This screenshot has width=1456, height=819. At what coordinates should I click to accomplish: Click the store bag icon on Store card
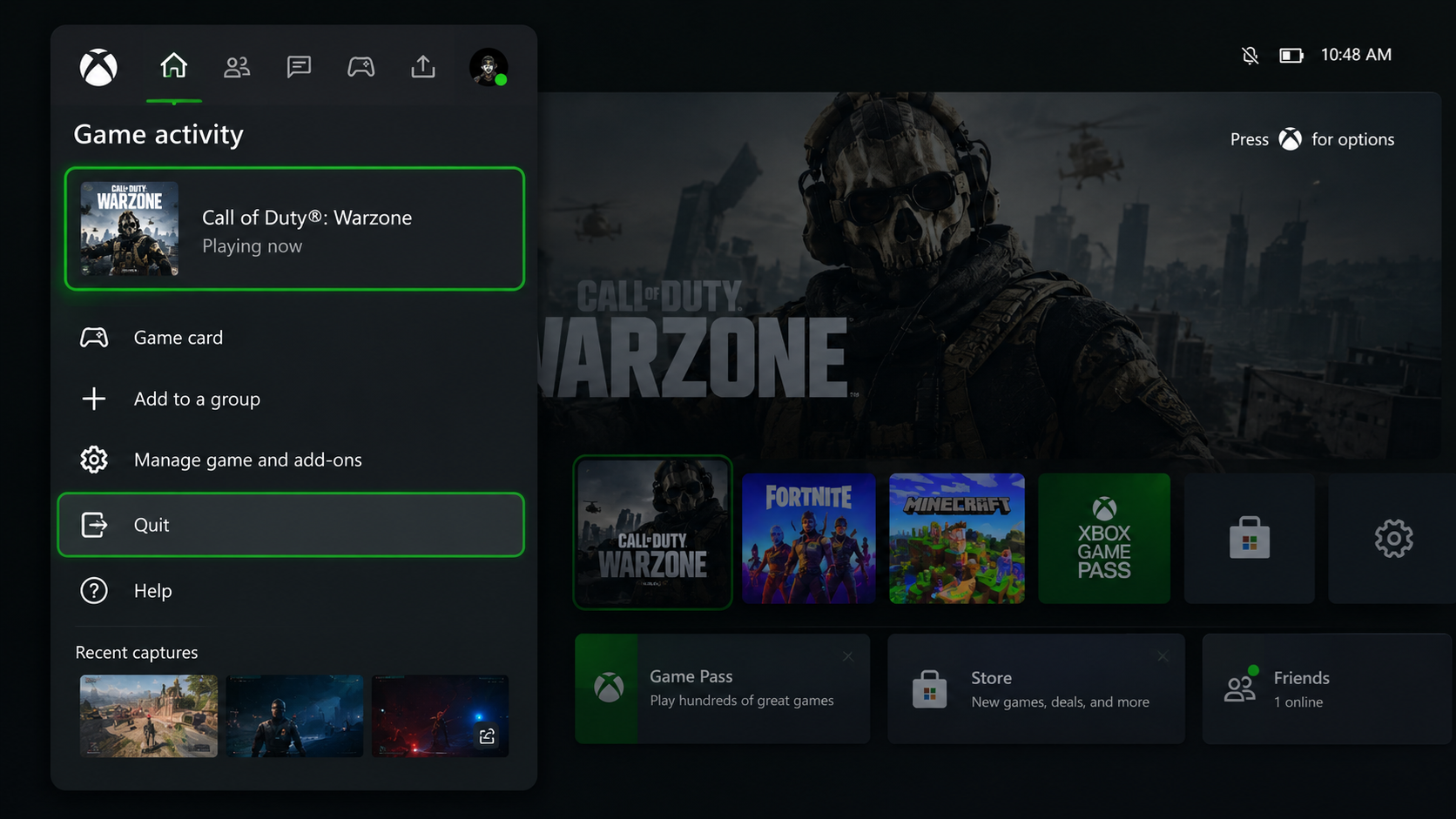pos(929,689)
